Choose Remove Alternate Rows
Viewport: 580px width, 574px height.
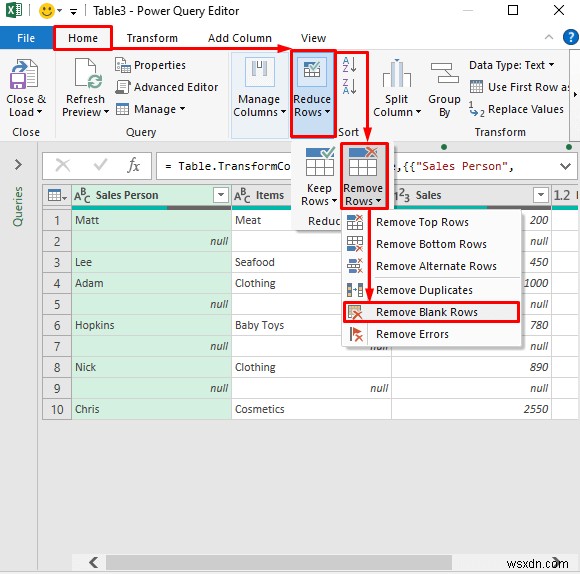pyautogui.click(x=431, y=266)
